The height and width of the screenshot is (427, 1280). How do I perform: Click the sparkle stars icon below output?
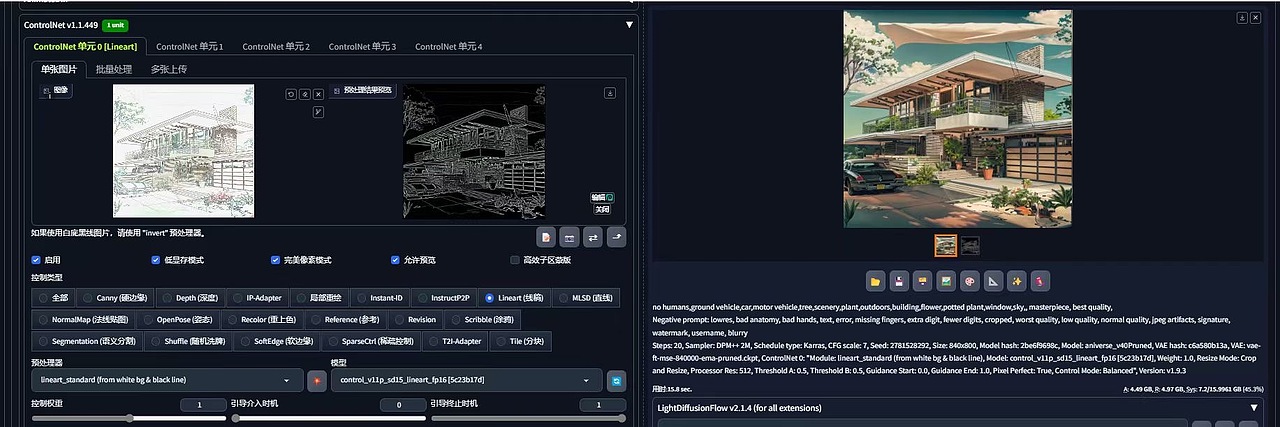(x=1017, y=281)
